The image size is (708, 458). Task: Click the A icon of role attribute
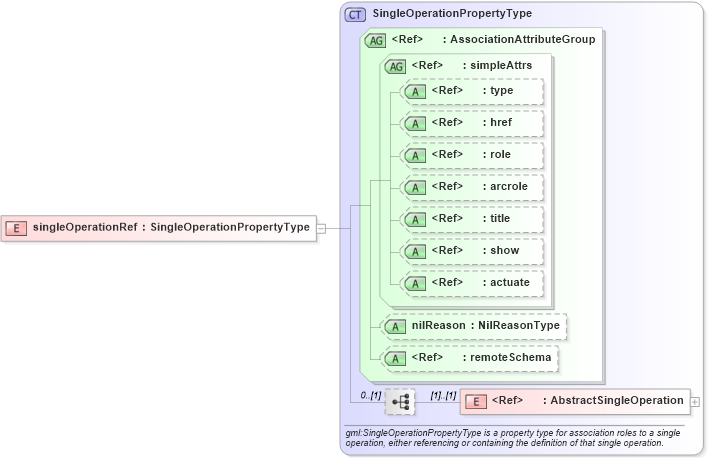(415, 156)
